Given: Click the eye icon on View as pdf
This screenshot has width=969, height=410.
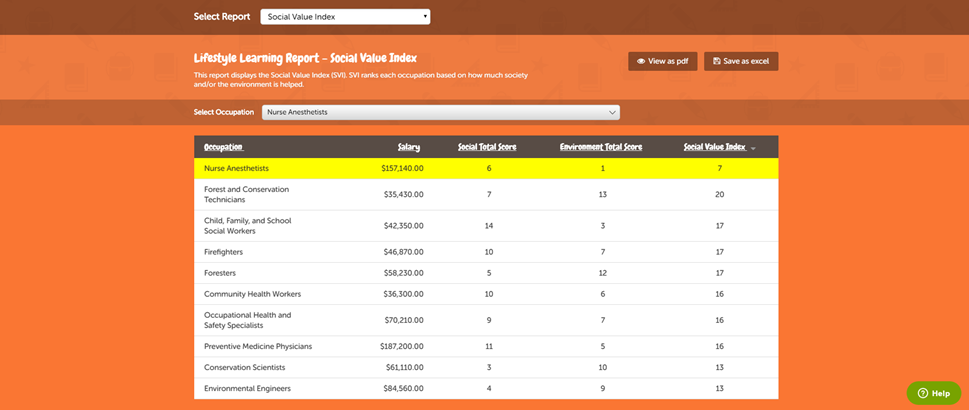Looking at the screenshot, I should coord(641,61).
